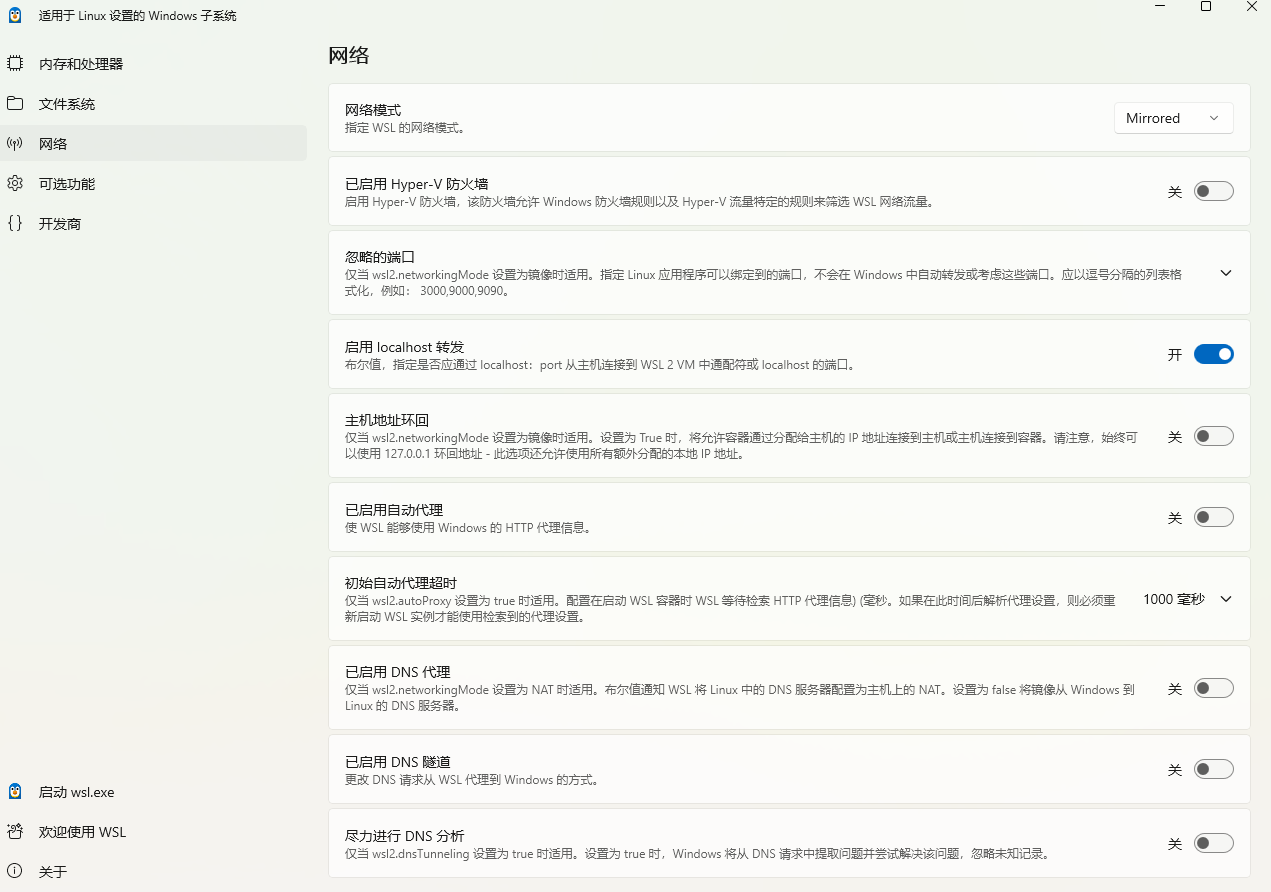The width and height of the screenshot is (1271, 892).
Task: Click the 文件系统 folder icon
Action: coord(15,104)
